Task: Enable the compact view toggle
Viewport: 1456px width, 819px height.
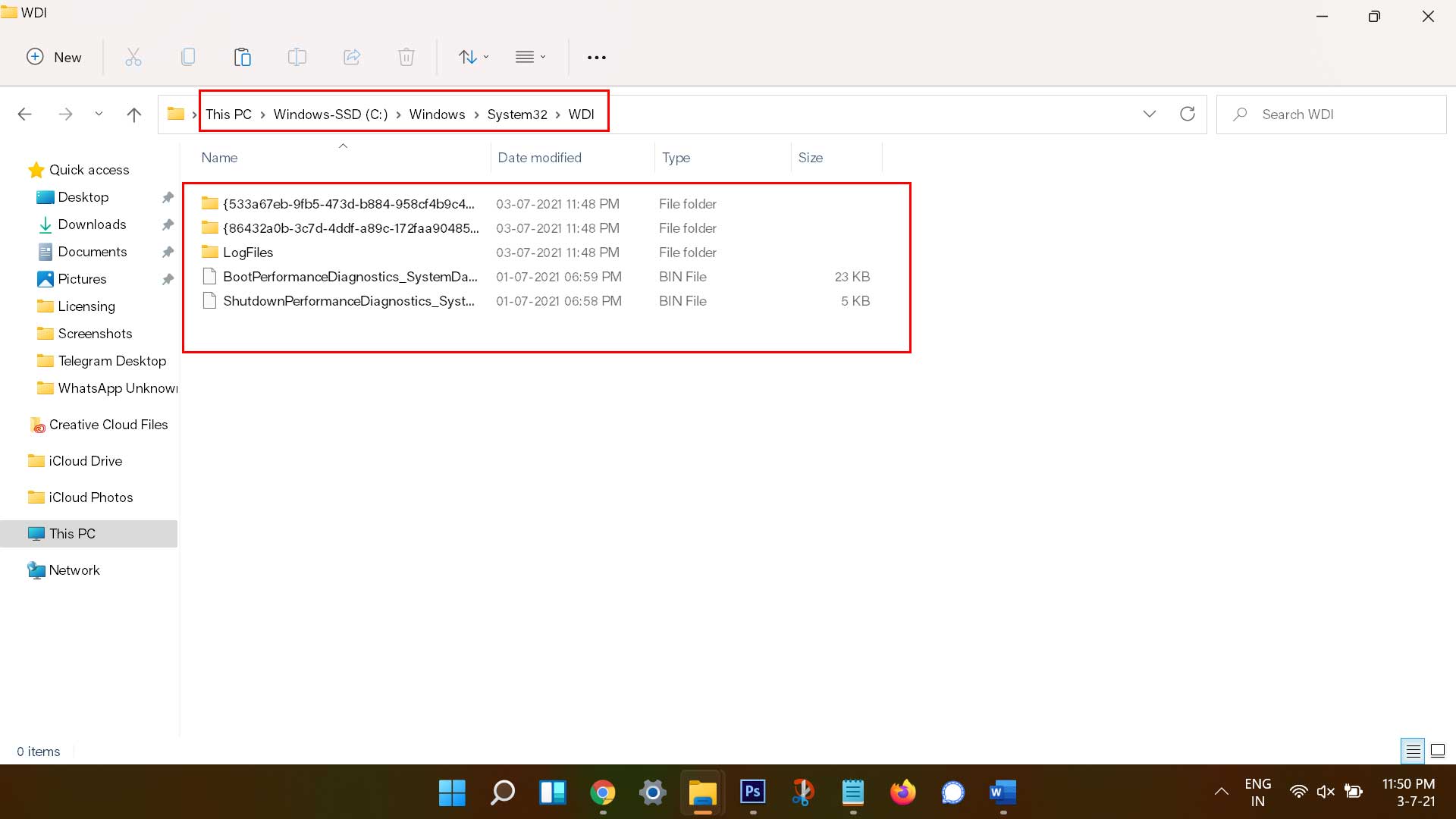Action: coord(531,57)
